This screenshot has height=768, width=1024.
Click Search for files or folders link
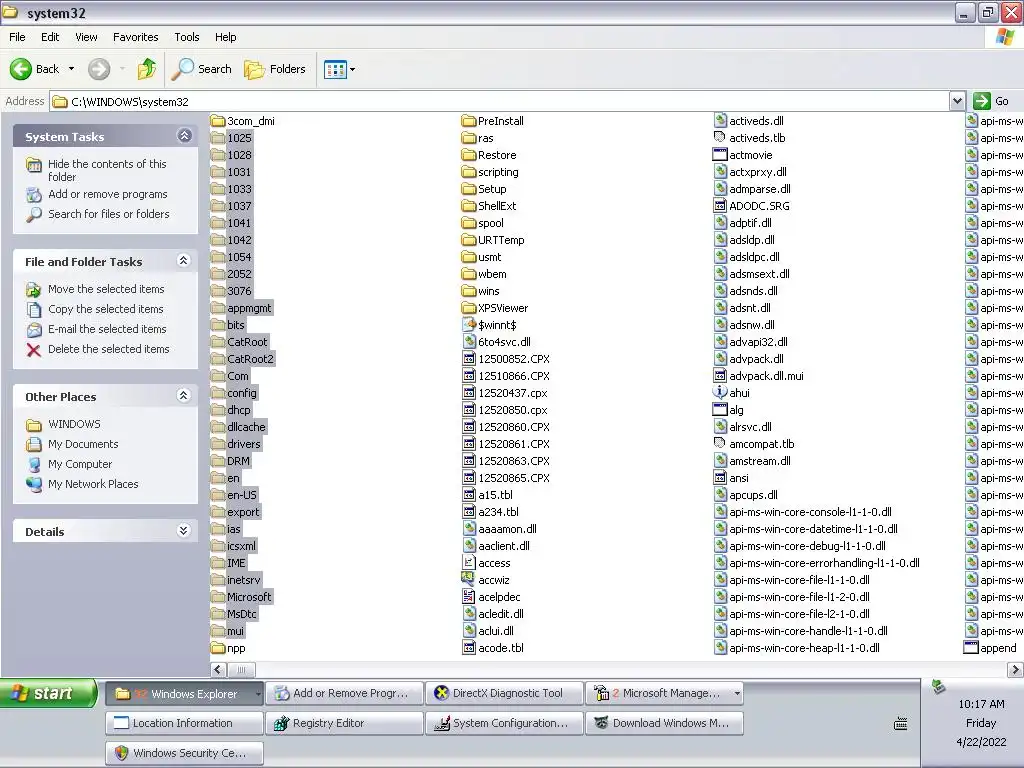(x=108, y=214)
